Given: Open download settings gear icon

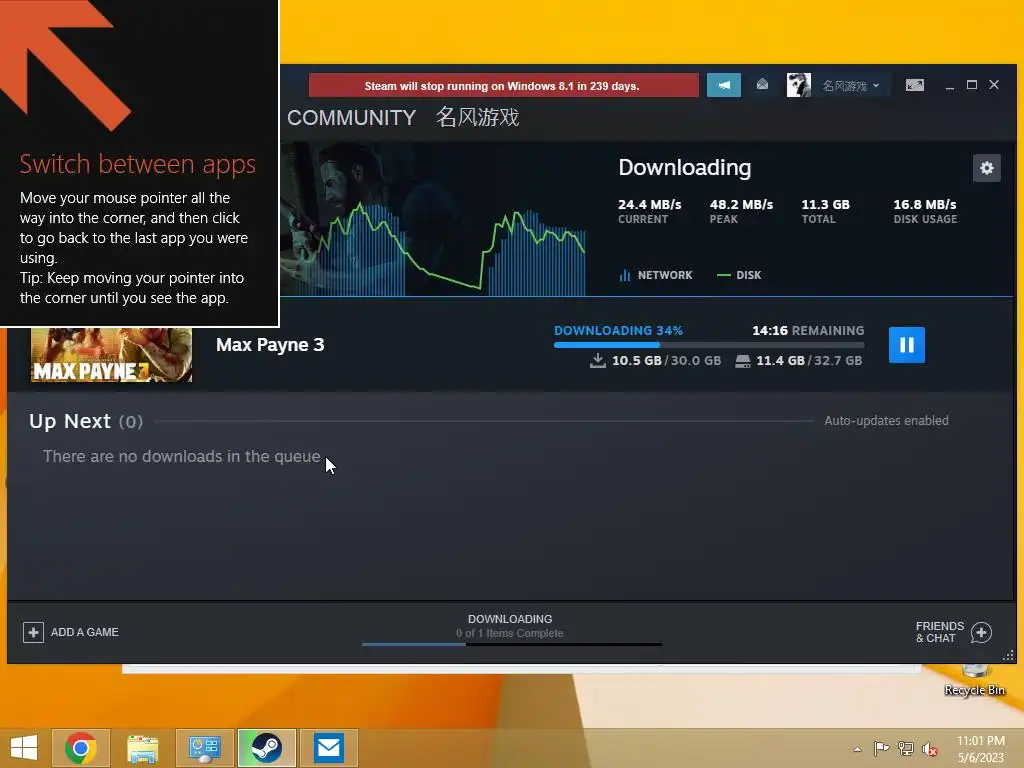Looking at the screenshot, I should coord(986,168).
